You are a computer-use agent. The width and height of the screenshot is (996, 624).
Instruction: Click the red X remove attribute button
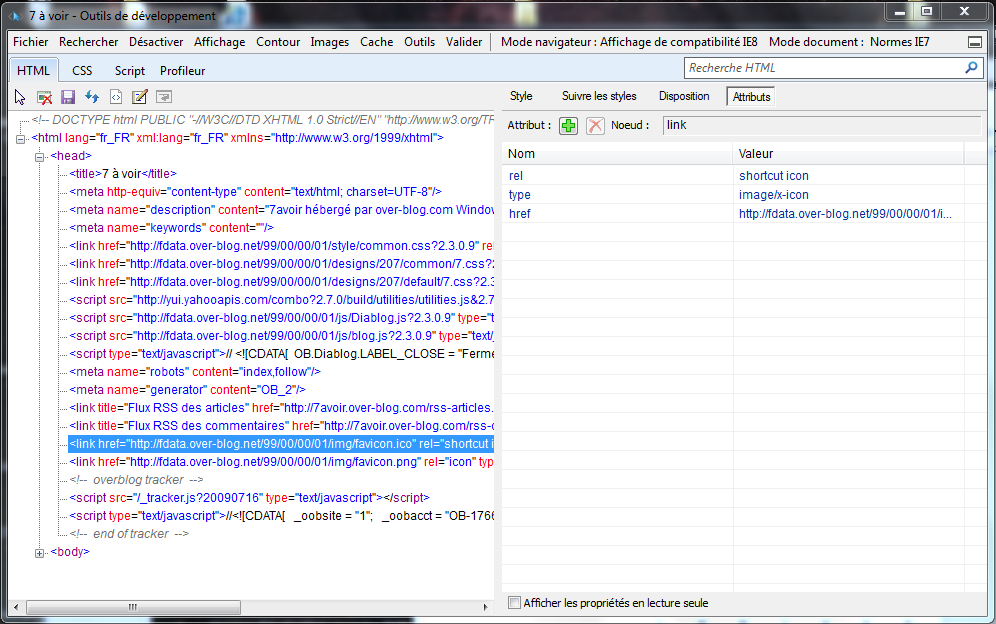(x=595, y=126)
